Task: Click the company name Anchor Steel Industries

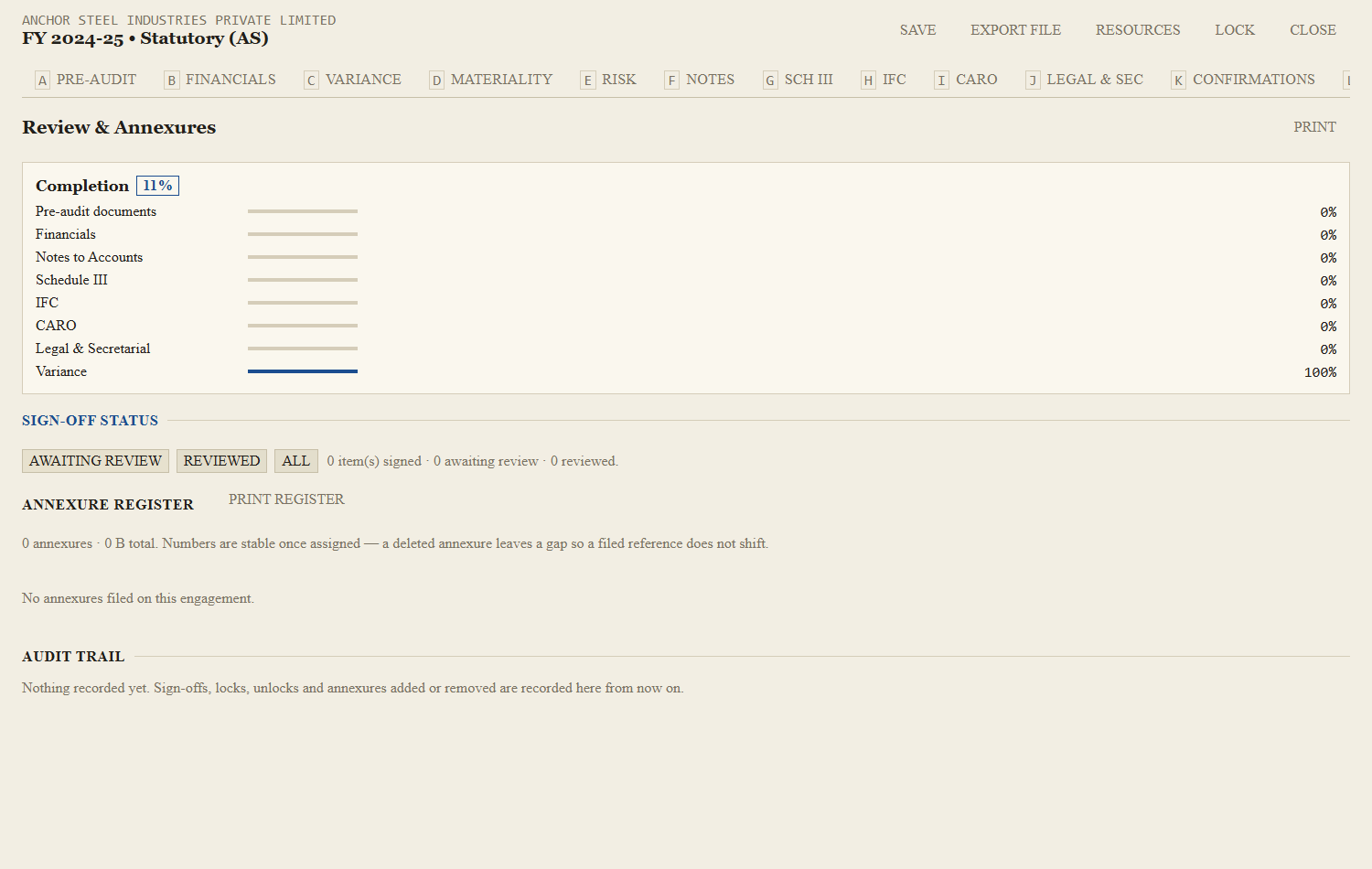Action: 179,20
